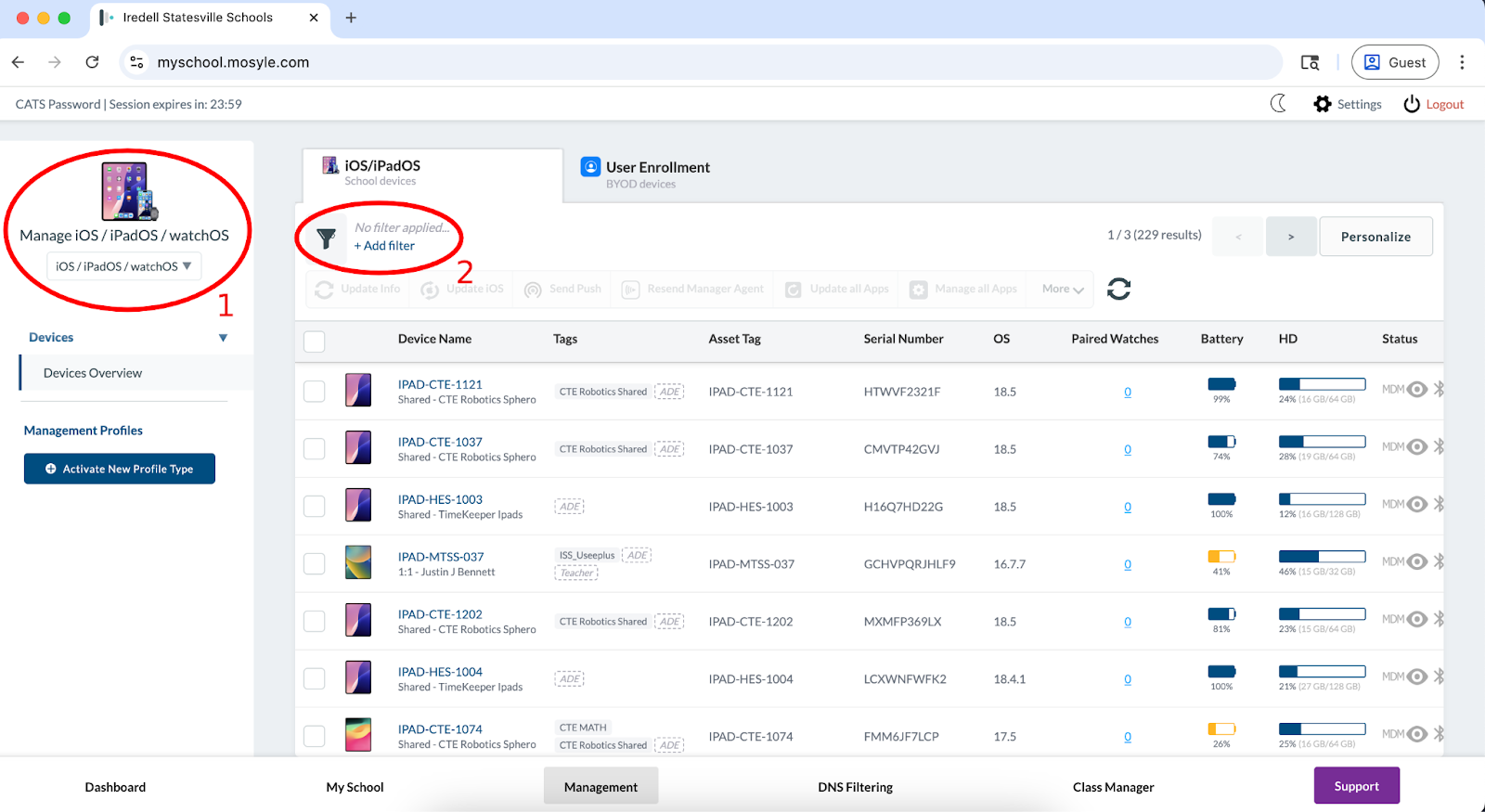Click Bluetooth icon for IPAD-CTE-1202 row

point(1439,619)
